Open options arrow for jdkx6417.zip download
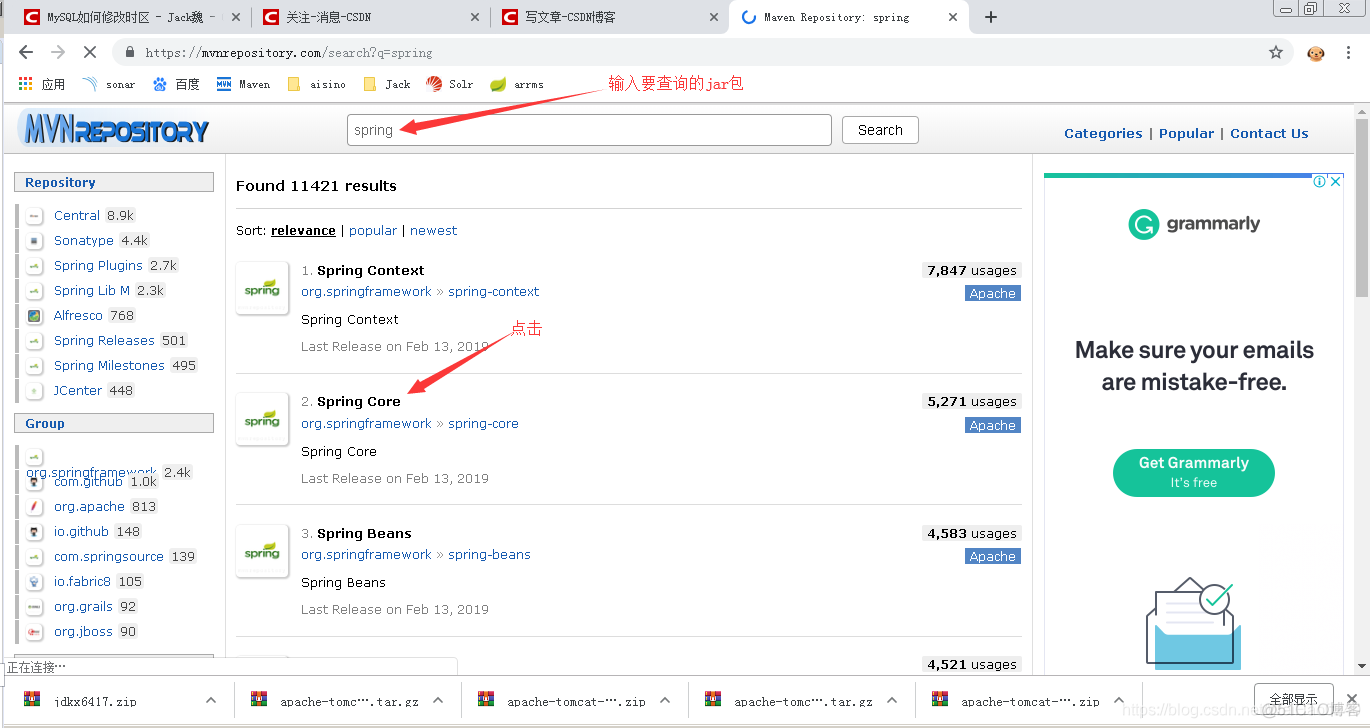This screenshot has width=1370, height=728. (211, 701)
